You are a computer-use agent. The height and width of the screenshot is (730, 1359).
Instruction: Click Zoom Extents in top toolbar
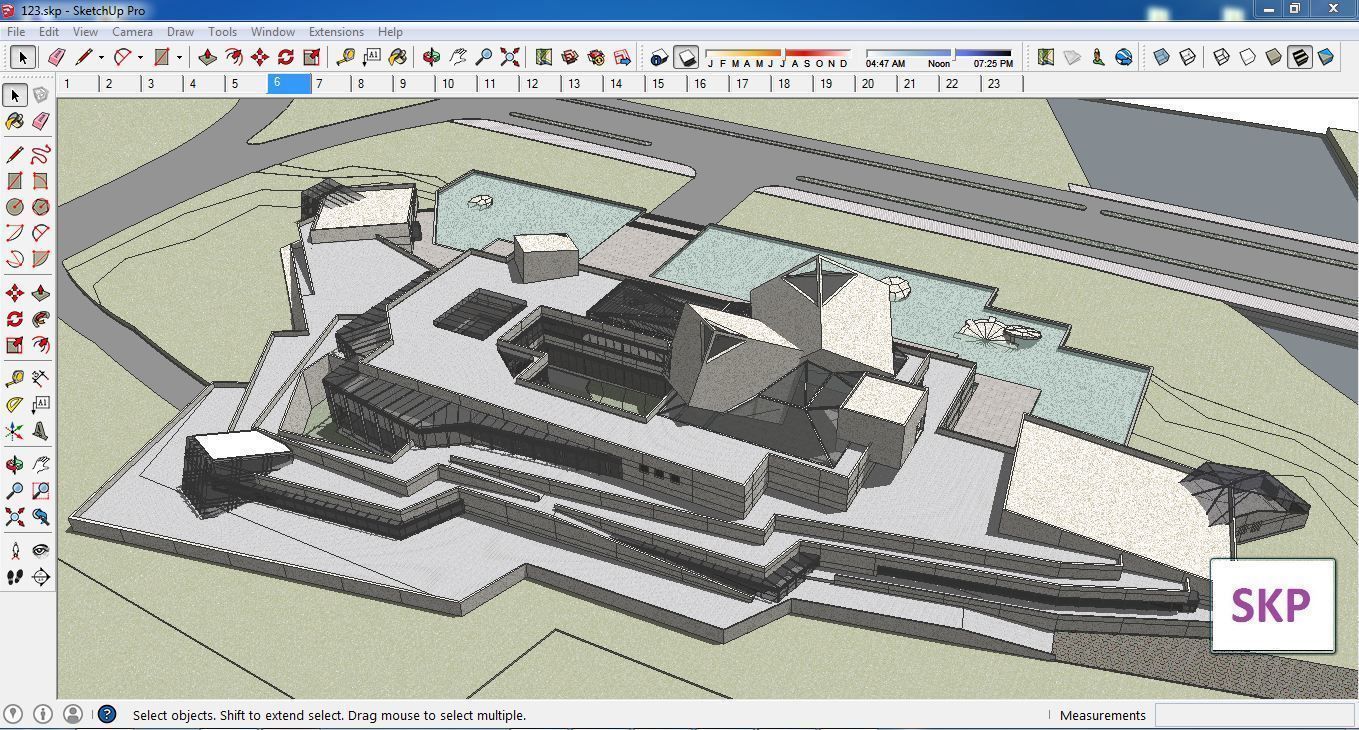tap(510, 57)
